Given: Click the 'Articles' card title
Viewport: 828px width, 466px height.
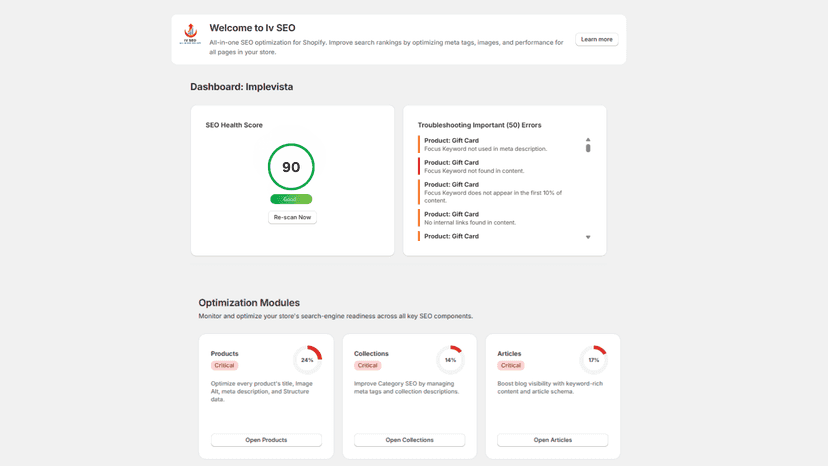Looking at the screenshot, I should [509, 353].
